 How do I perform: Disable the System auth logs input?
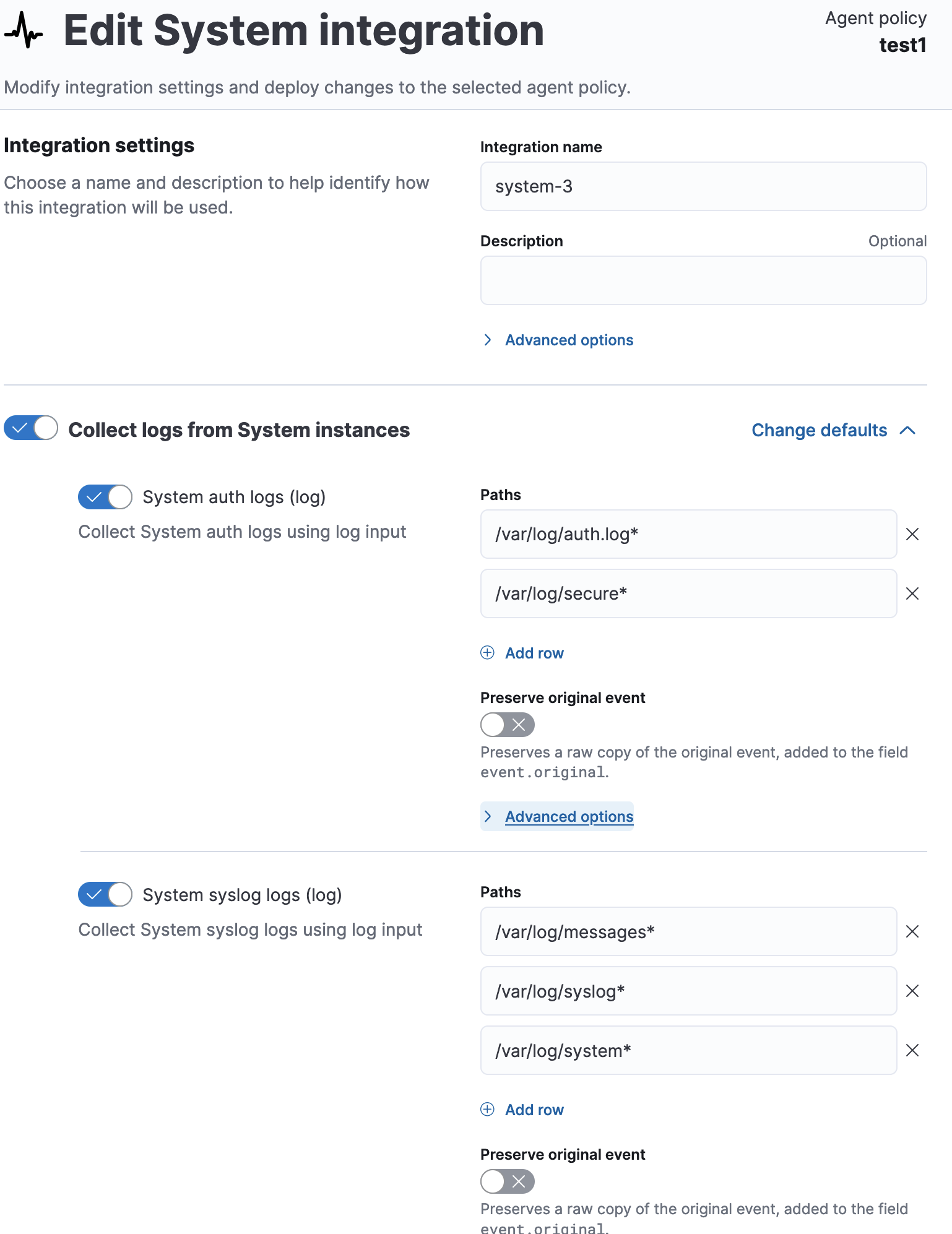click(105, 496)
